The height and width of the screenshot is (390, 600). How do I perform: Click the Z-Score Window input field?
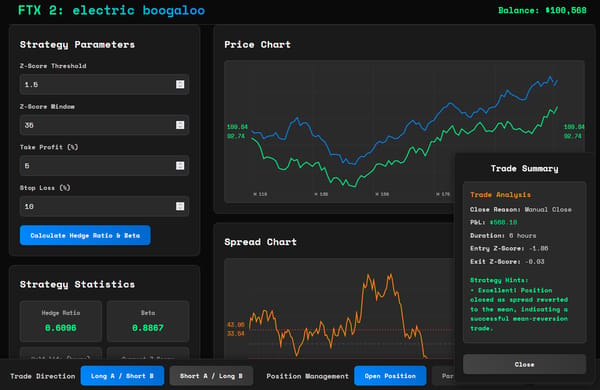[104, 125]
